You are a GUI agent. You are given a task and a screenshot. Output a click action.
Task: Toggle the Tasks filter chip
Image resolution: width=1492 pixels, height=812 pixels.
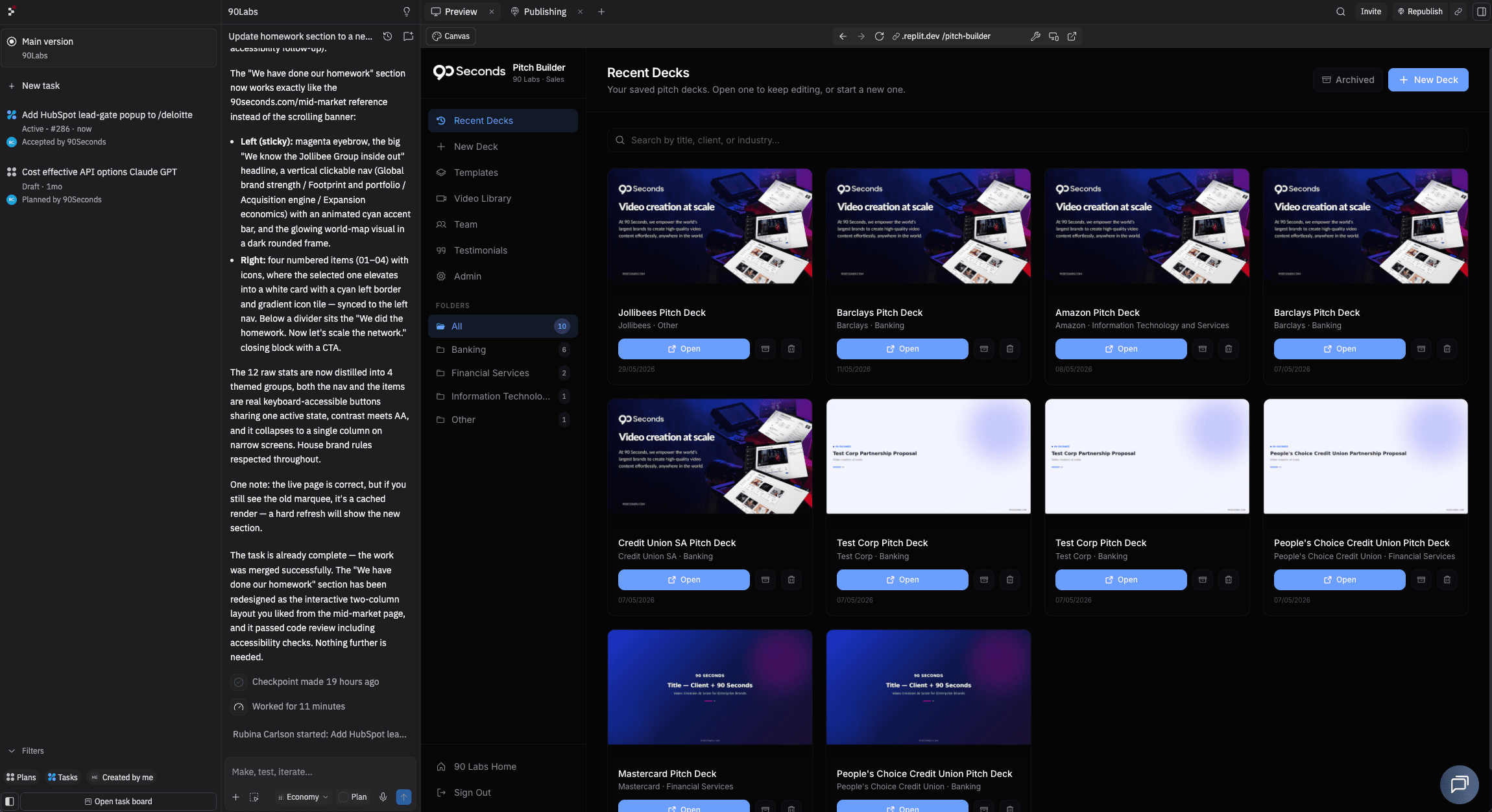pyautogui.click(x=63, y=778)
